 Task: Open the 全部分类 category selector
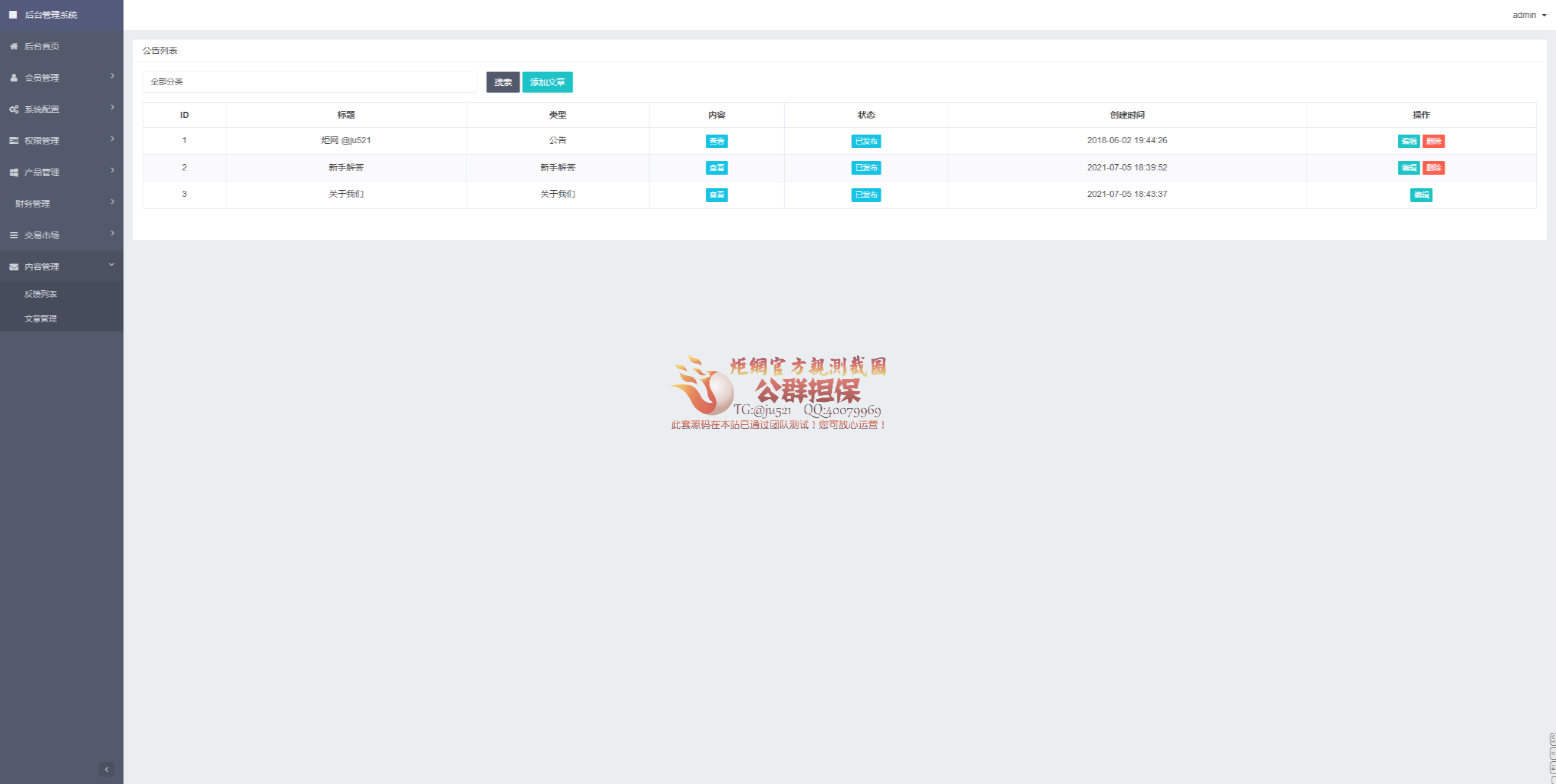pyautogui.click(x=309, y=81)
